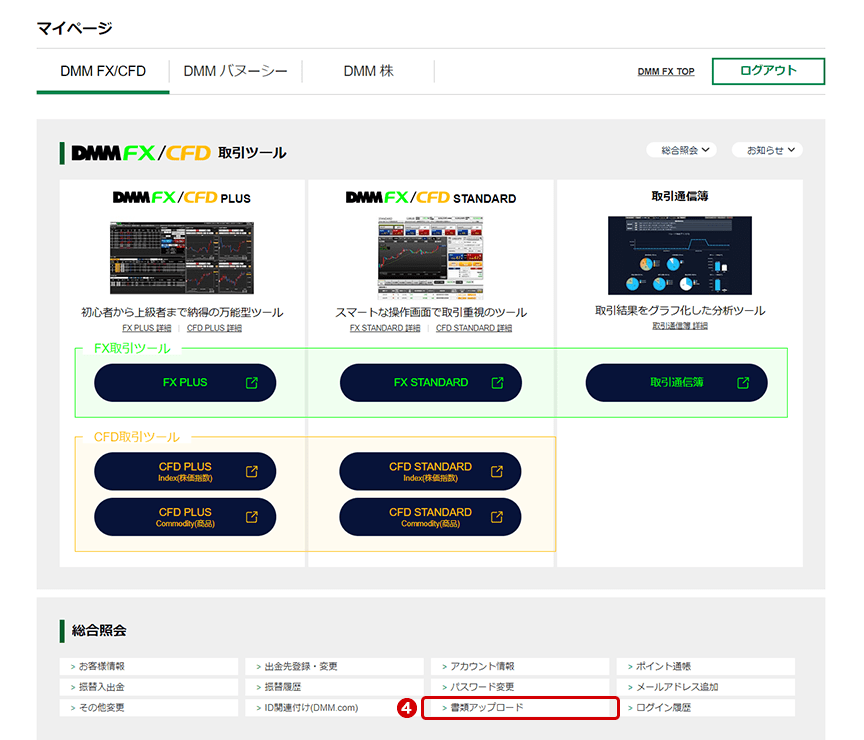Screen dimensions: 864x740
Task: Switch to the DMM バヌーシー tab
Action: tap(235, 71)
